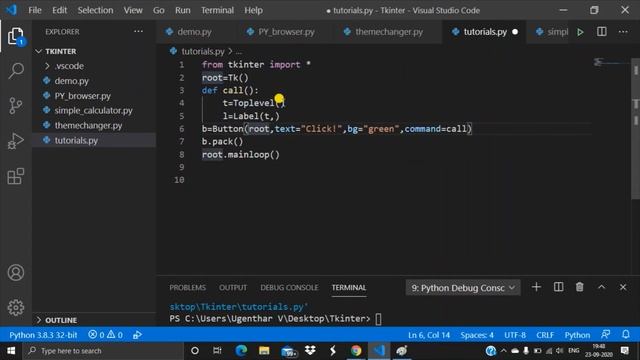This screenshot has height=360, width=640.
Task: Open the Run menu
Action: (x=182, y=10)
